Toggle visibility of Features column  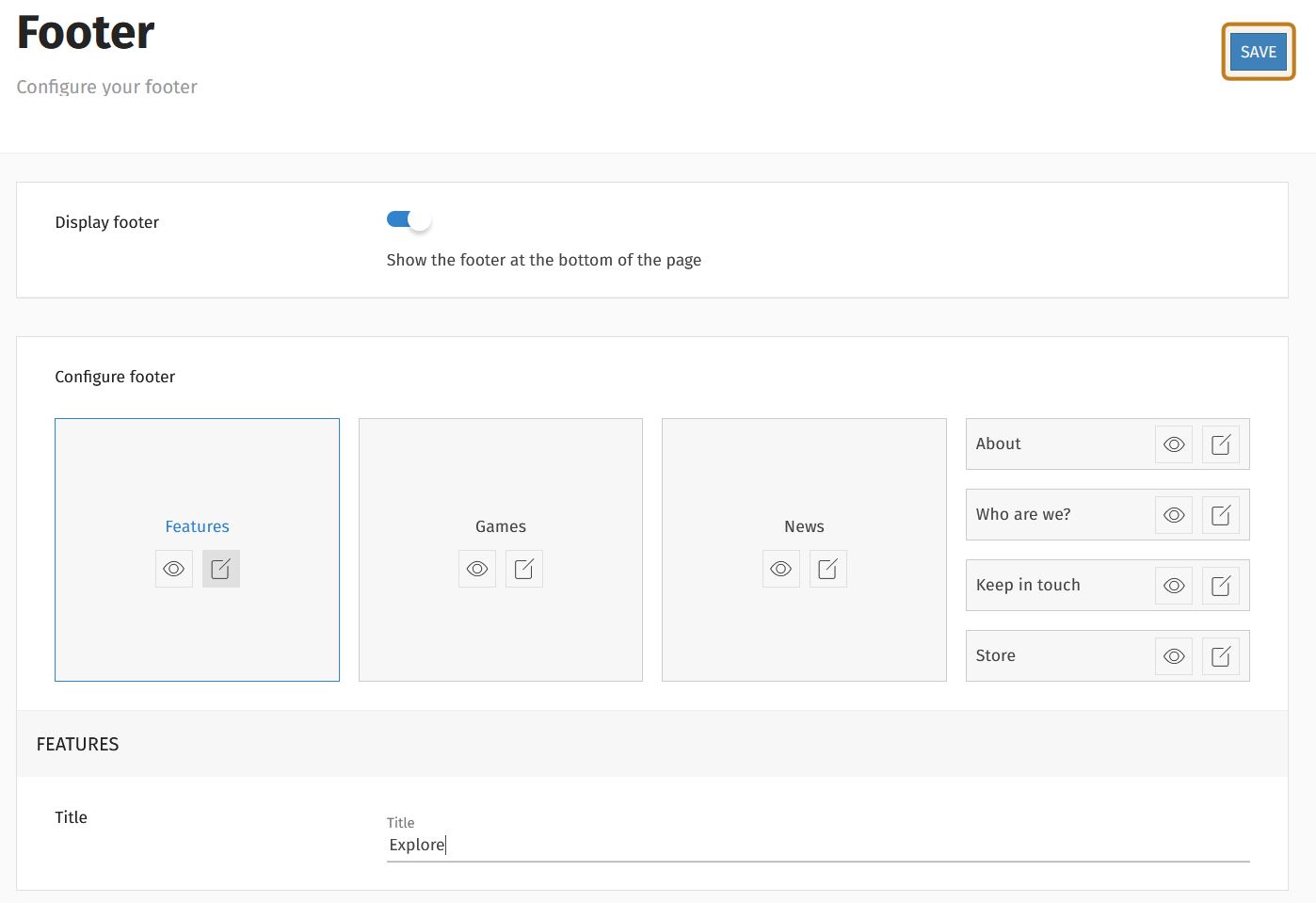[x=174, y=569]
